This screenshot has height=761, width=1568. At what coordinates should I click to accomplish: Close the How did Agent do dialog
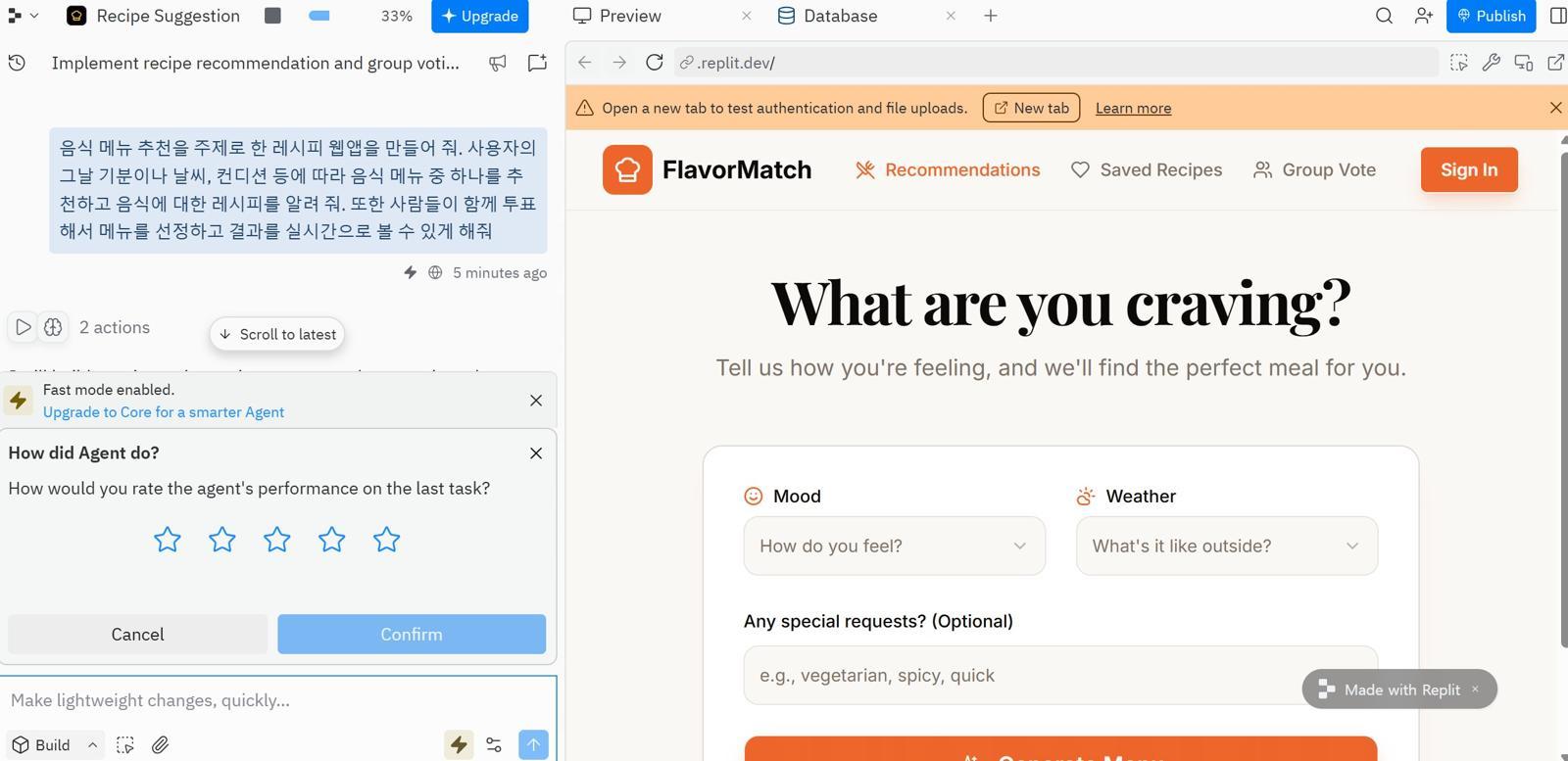coord(536,453)
